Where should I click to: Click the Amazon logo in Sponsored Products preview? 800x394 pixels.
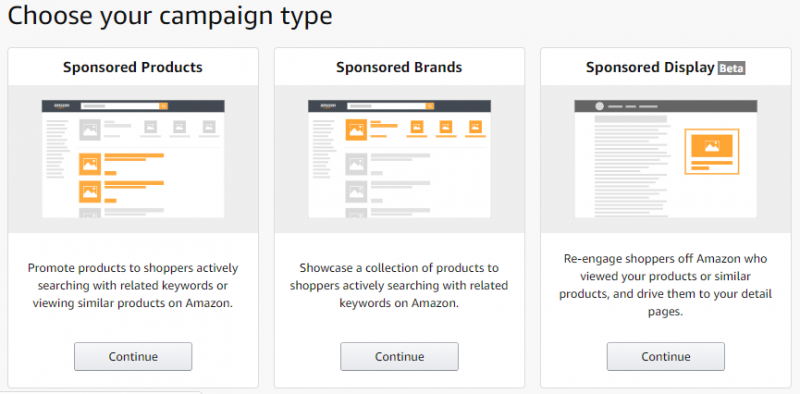coord(62,106)
